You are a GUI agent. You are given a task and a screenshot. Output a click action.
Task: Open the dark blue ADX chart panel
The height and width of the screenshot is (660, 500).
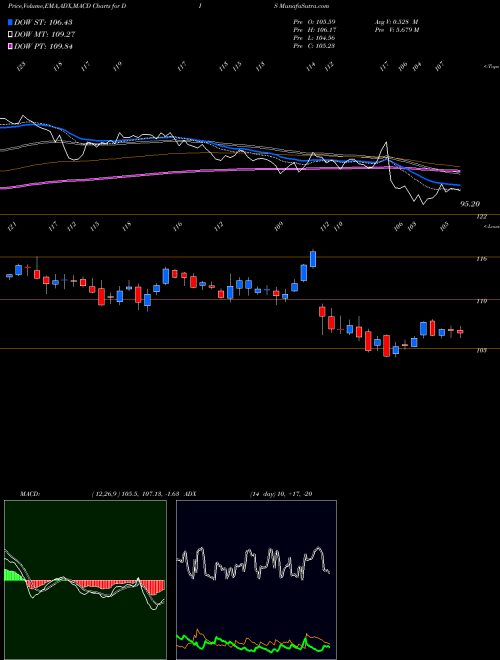[x=256, y=580]
